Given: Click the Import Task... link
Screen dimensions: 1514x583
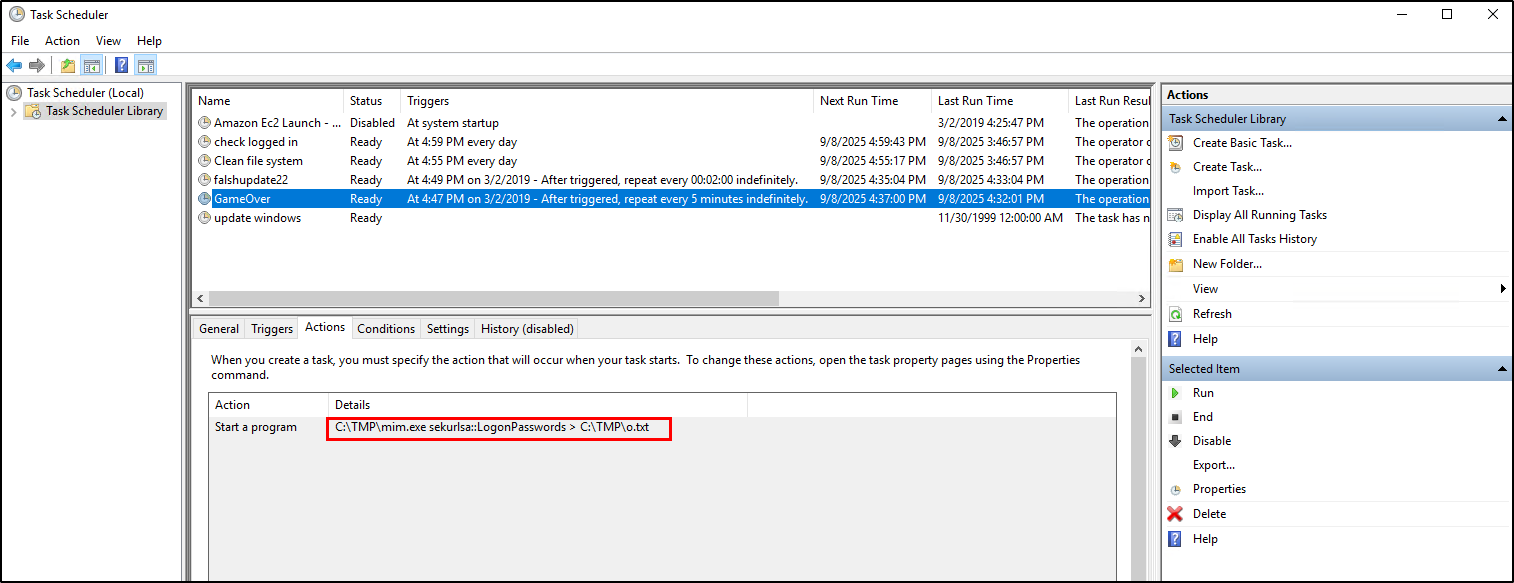Looking at the screenshot, I should tap(1228, 191).
